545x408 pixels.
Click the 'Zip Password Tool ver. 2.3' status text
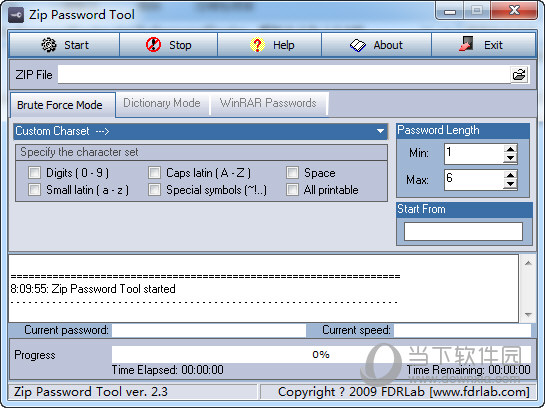[x=91, y=392]
